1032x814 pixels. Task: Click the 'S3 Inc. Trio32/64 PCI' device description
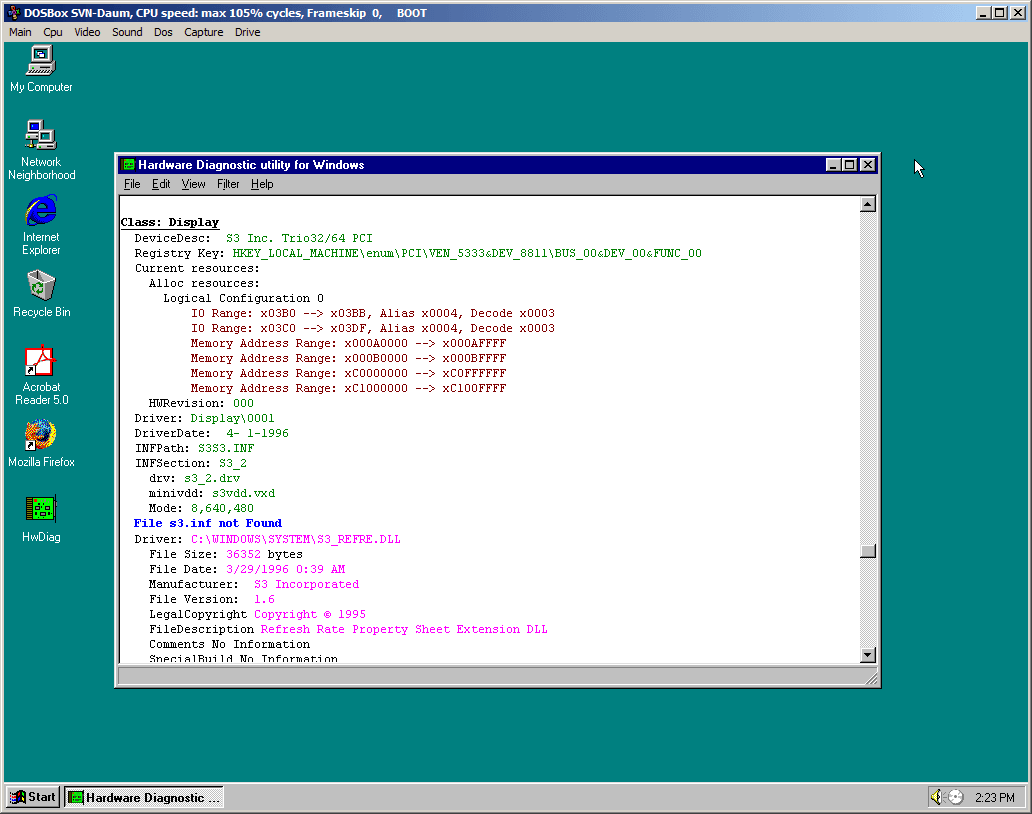click(x=299, y=238)
